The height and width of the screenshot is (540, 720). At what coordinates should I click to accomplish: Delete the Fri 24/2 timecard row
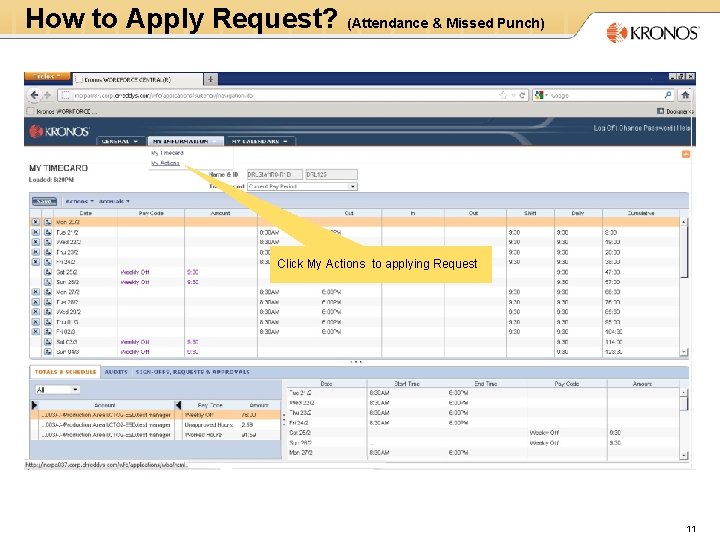tap(35, 262)
